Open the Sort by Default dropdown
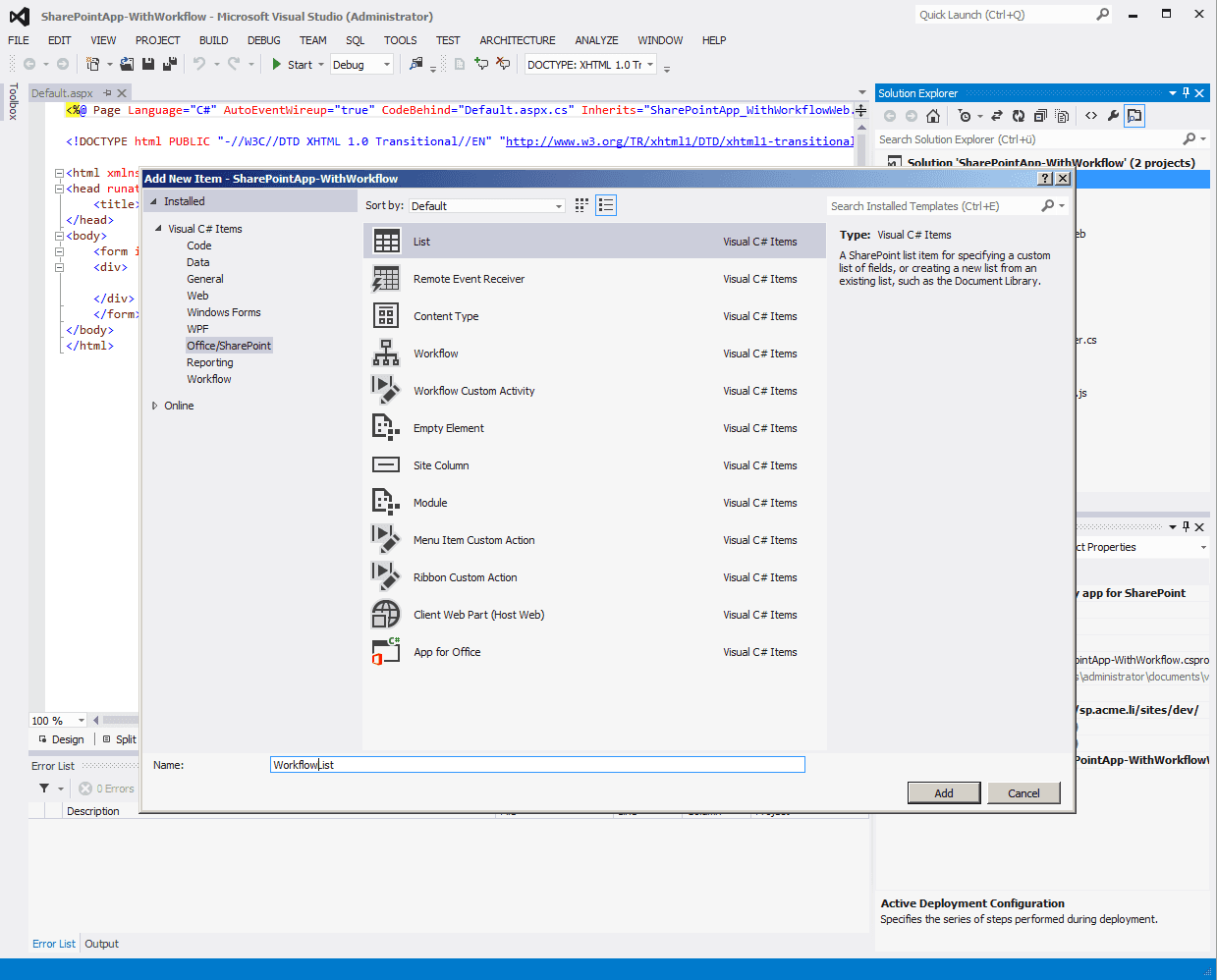Screen dimensions: 1217x980 486,206
